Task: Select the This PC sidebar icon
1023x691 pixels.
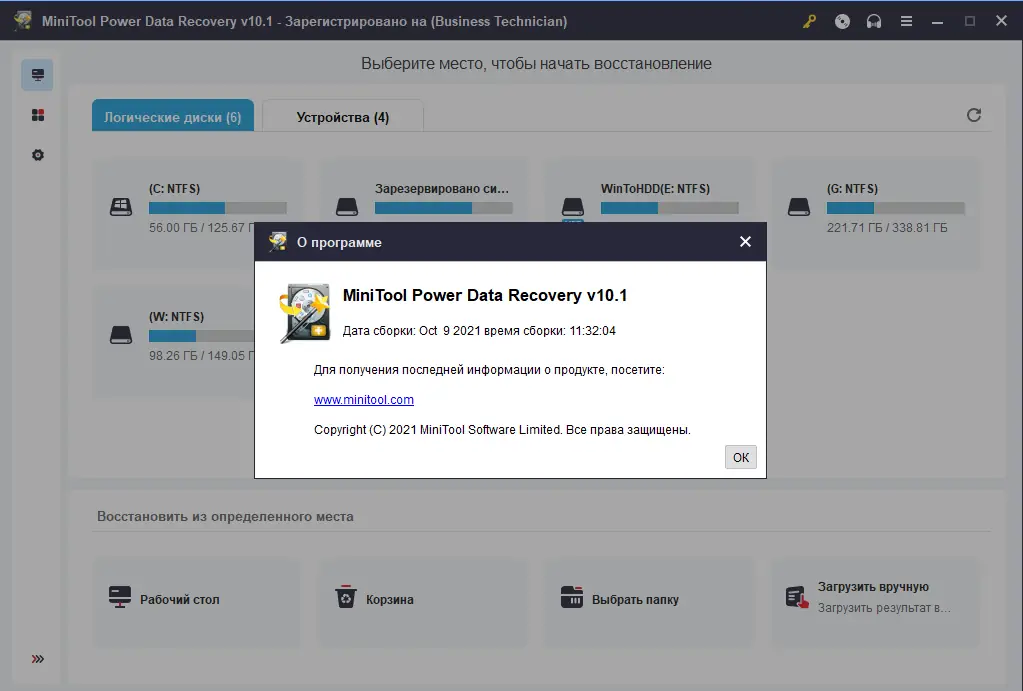Action: coord(37,75)
